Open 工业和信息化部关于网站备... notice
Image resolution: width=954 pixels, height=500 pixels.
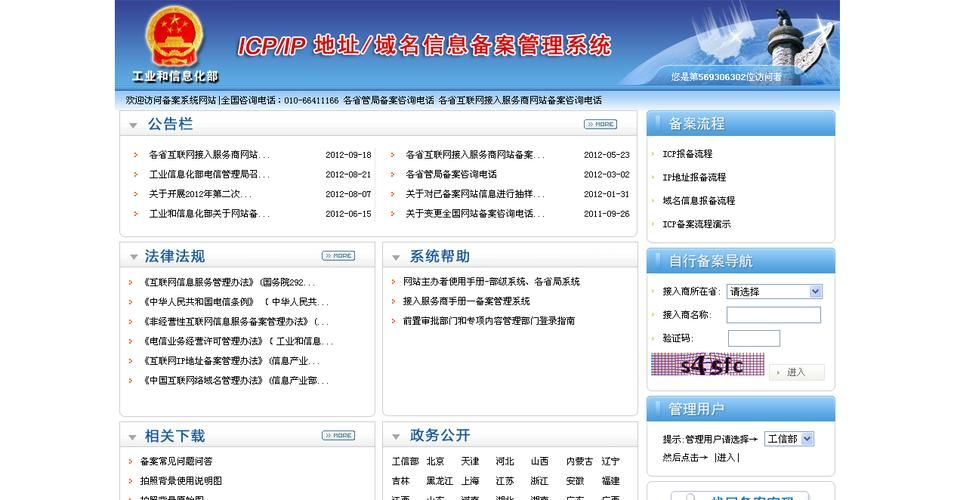point(209,214)
